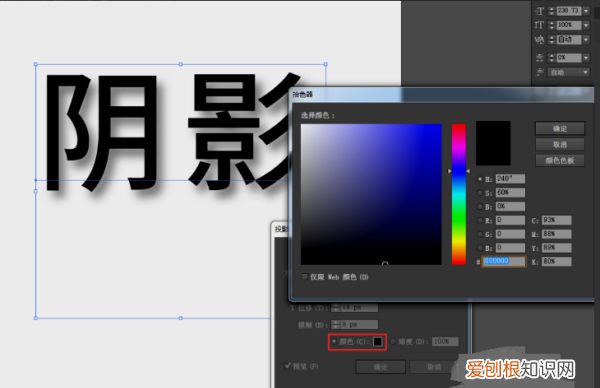Click the hex color input field
Image resolution: width=600 pixels, height=388 pixels.
pos(504,261)
